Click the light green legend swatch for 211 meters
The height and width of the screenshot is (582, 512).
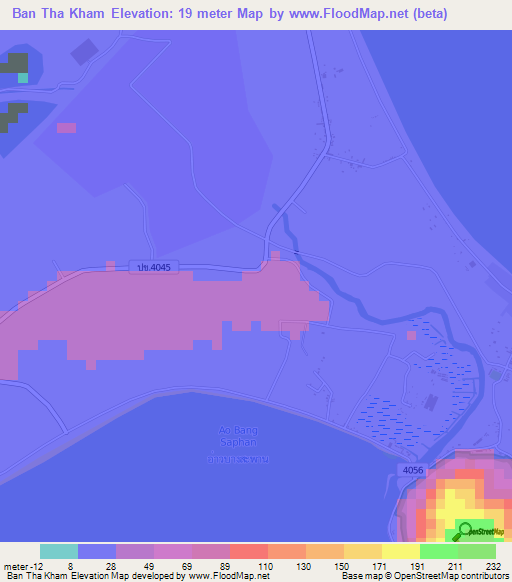pos(477,552)
